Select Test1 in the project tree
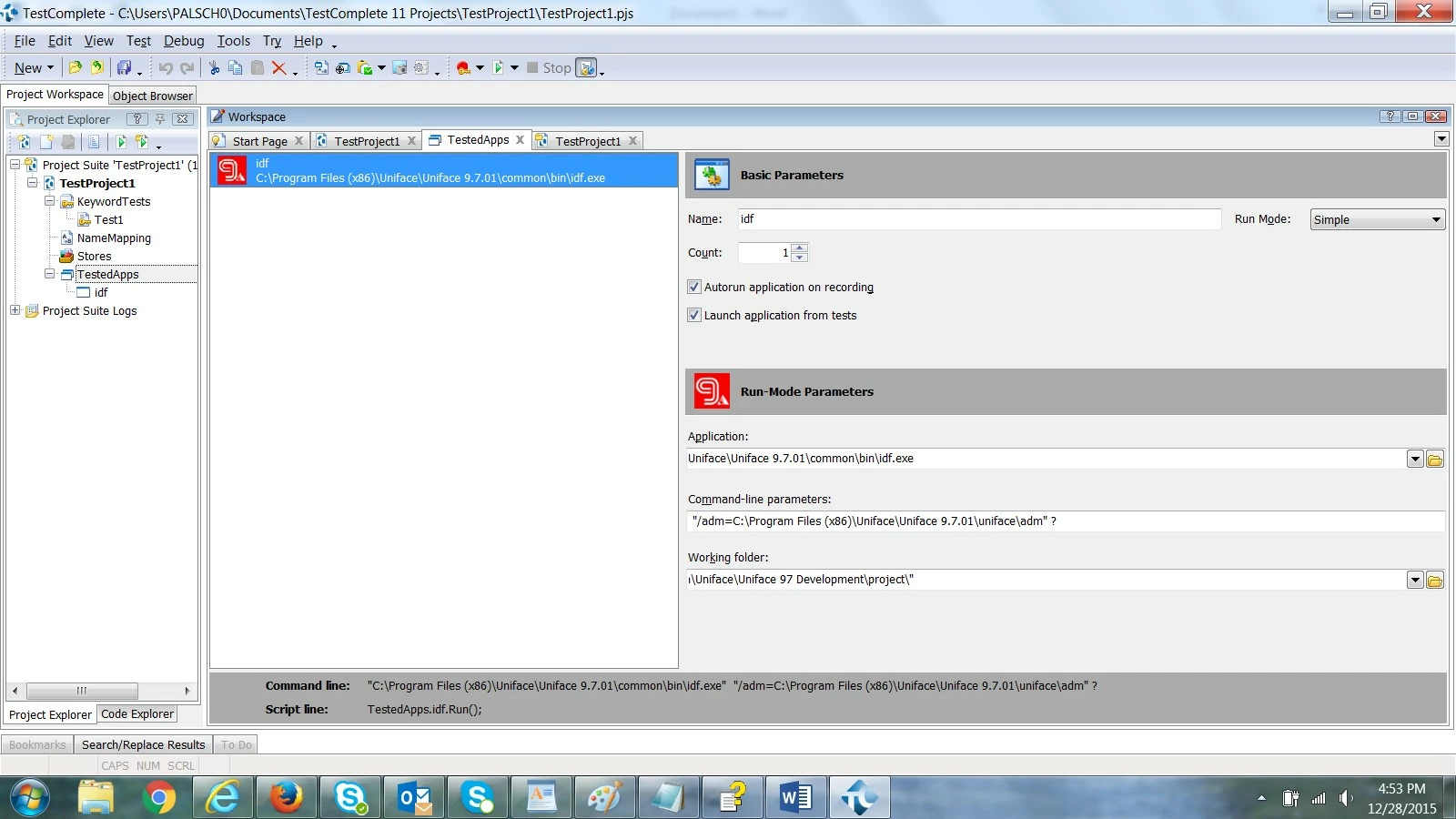This screenshot has width=1456, height=819. (x=108, y=219)
